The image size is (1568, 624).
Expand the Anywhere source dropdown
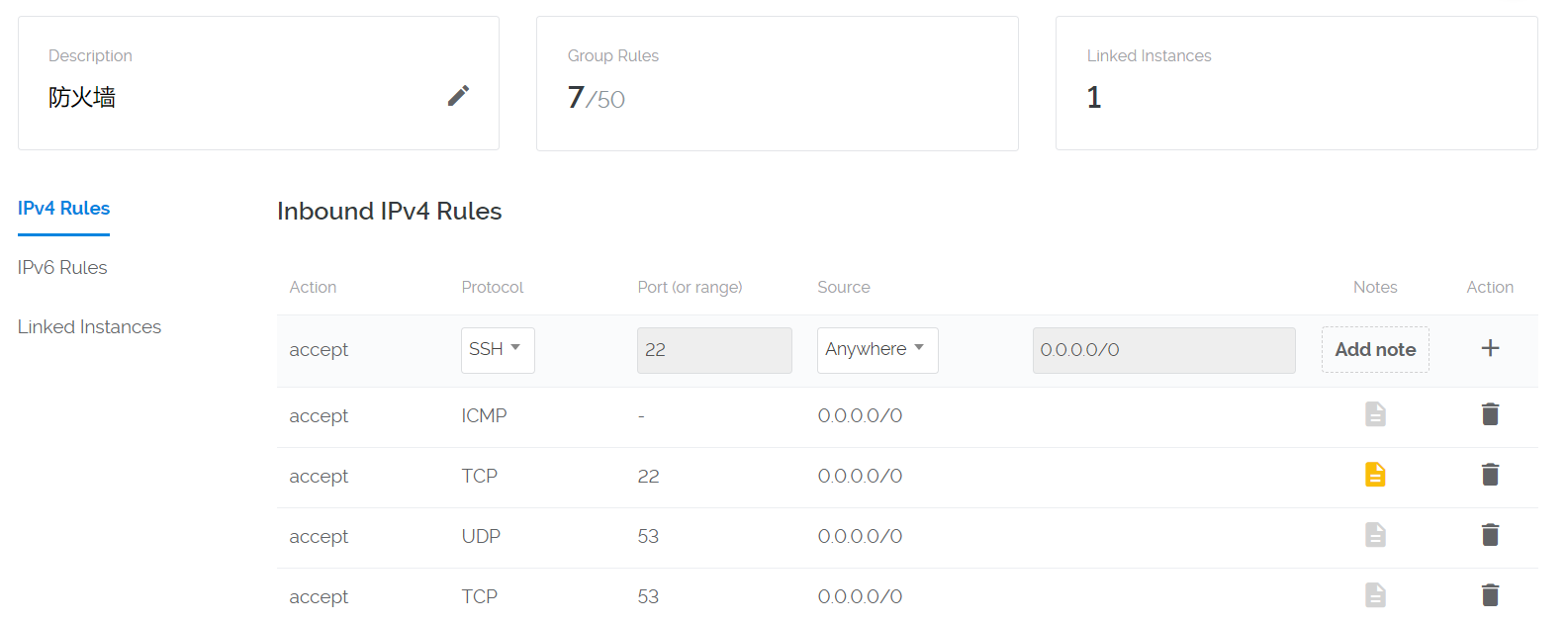coord(876,350)
